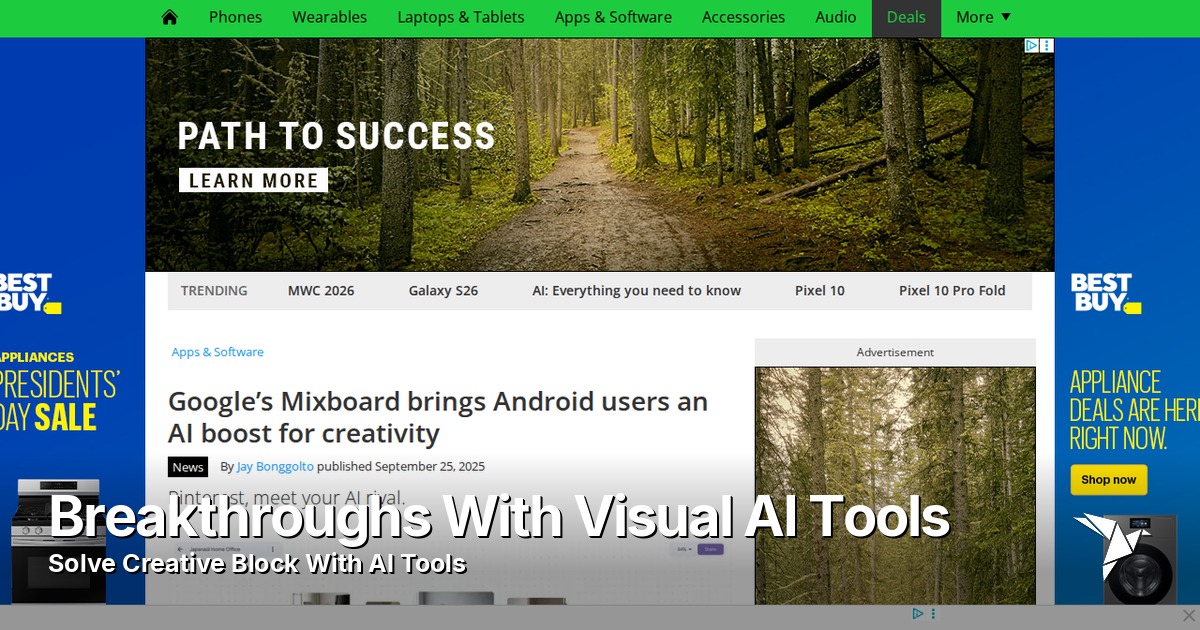The height and width of the screenshot is (630, 1200).
Task: Open ad options dots in bottom bar
Action: pyautogui.click(x=933, y=613)
